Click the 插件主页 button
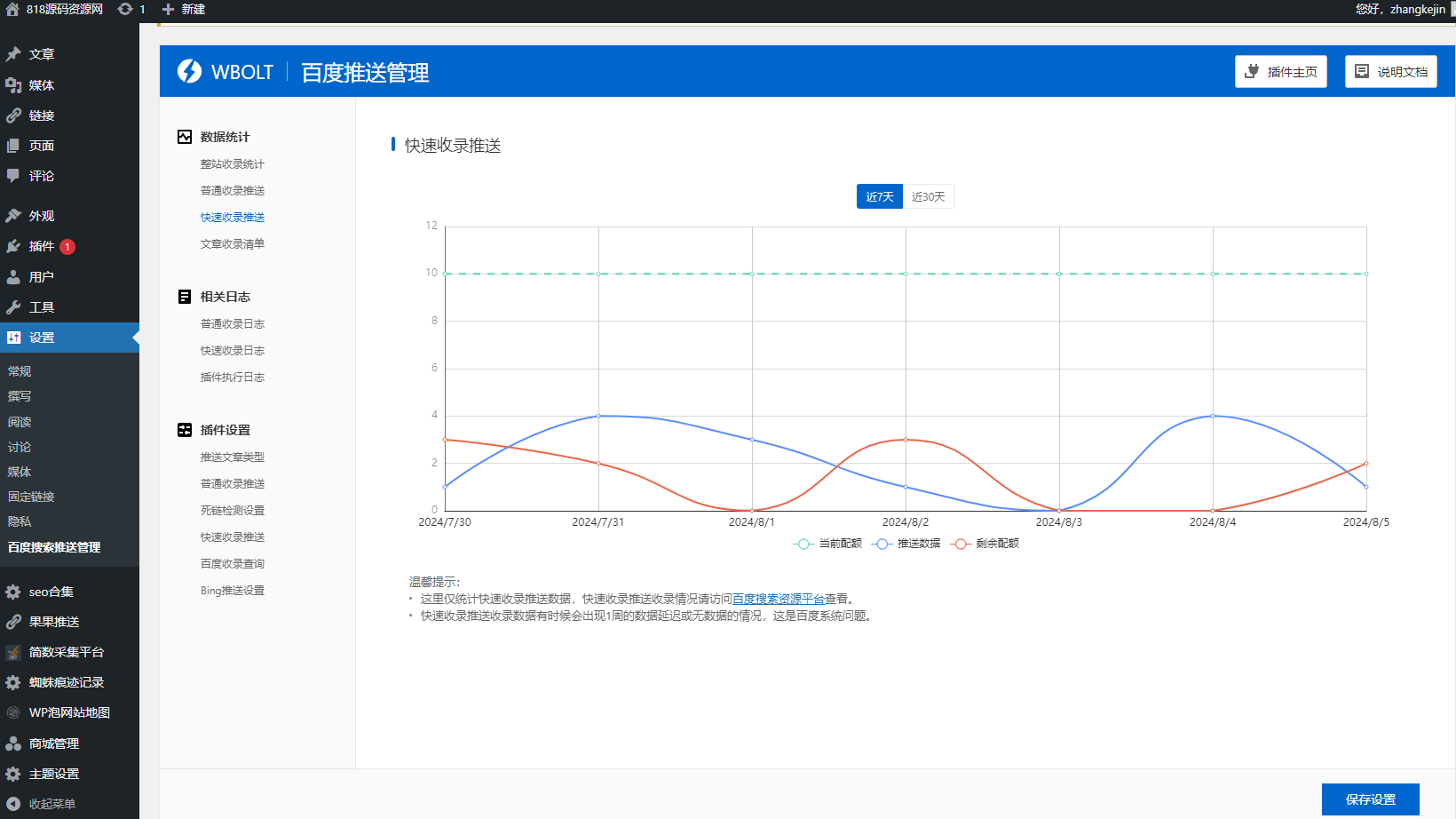Screen dimensions: 1456x819 pyautogui.click(x=1281, y=72)
